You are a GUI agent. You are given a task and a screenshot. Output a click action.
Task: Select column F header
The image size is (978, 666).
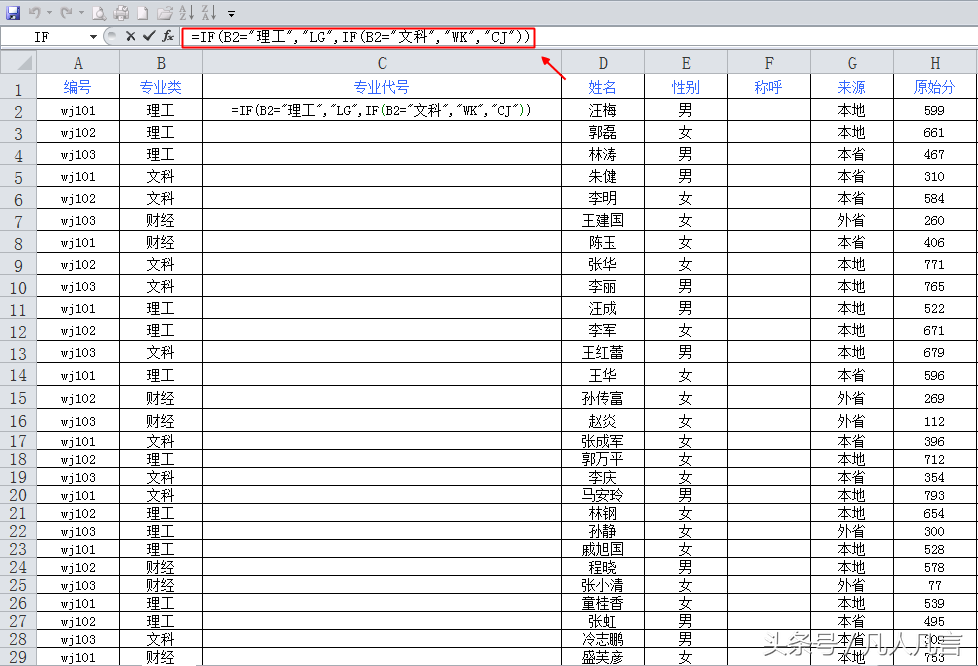tap(768, 62)
